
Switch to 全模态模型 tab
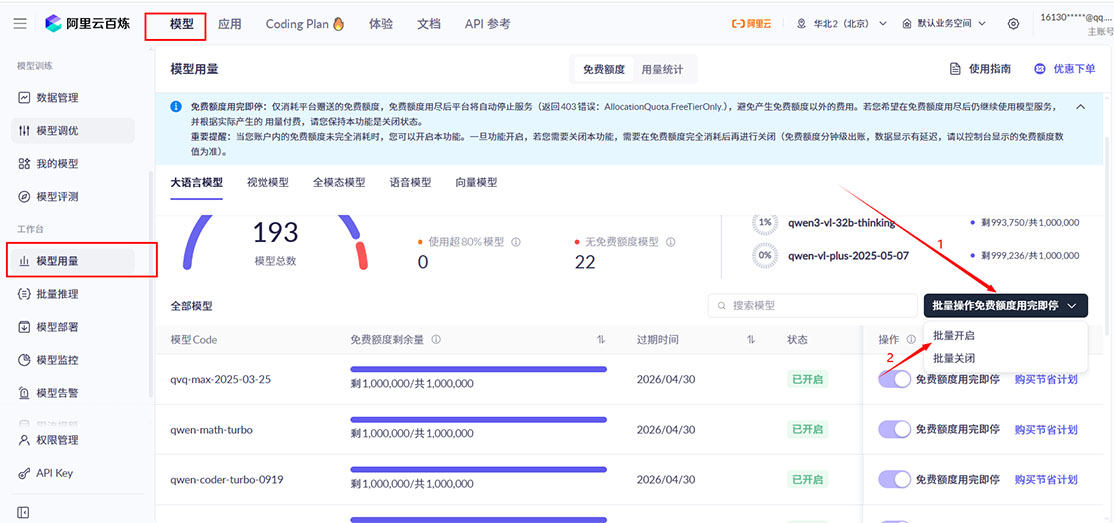pos(339,183)
